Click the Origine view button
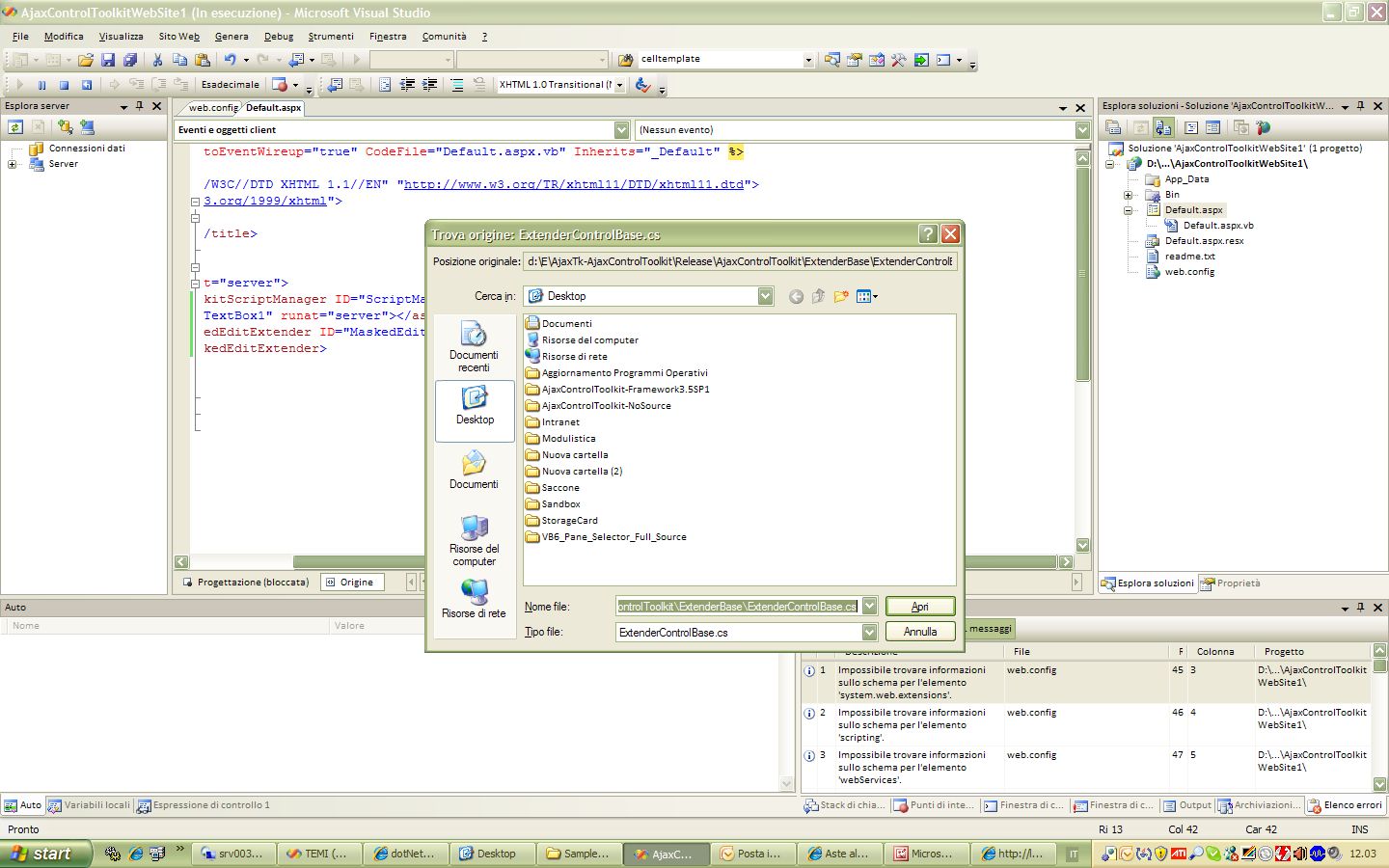1389x868 pixels. [351, 582]
